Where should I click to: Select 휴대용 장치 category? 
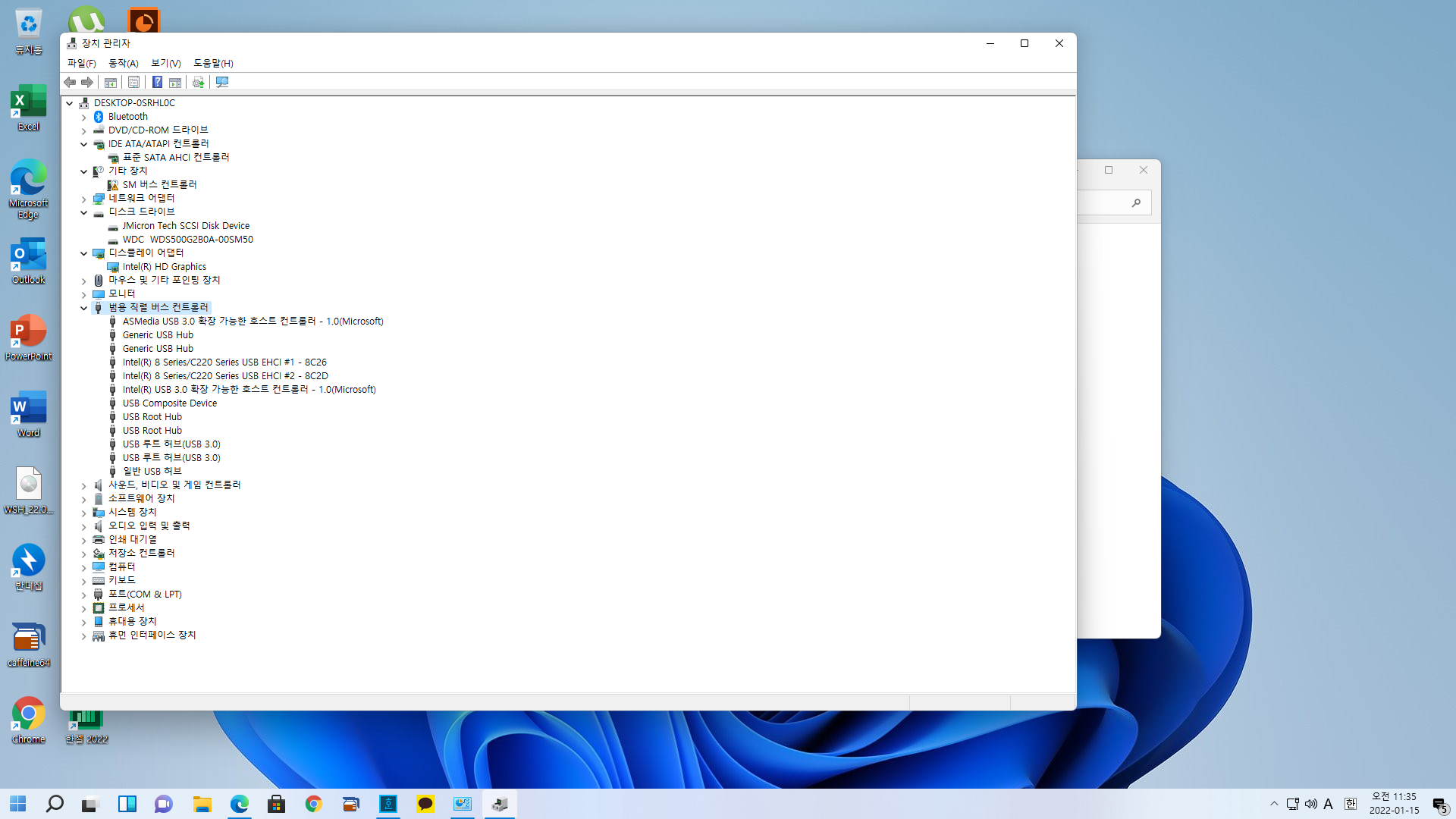pyautogui.click(x=133, y=622)
